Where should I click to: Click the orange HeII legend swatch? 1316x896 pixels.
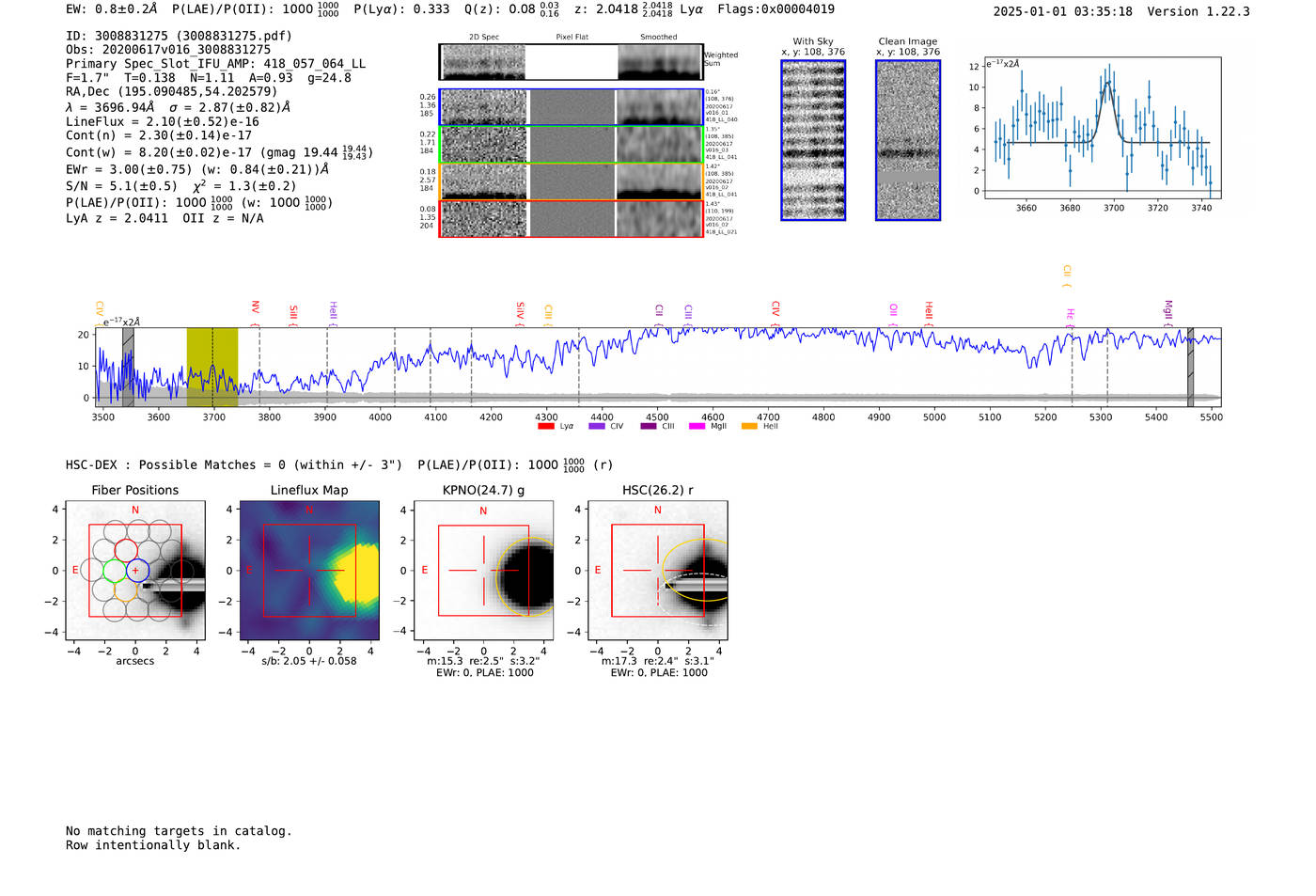click(x=749, y=426)
